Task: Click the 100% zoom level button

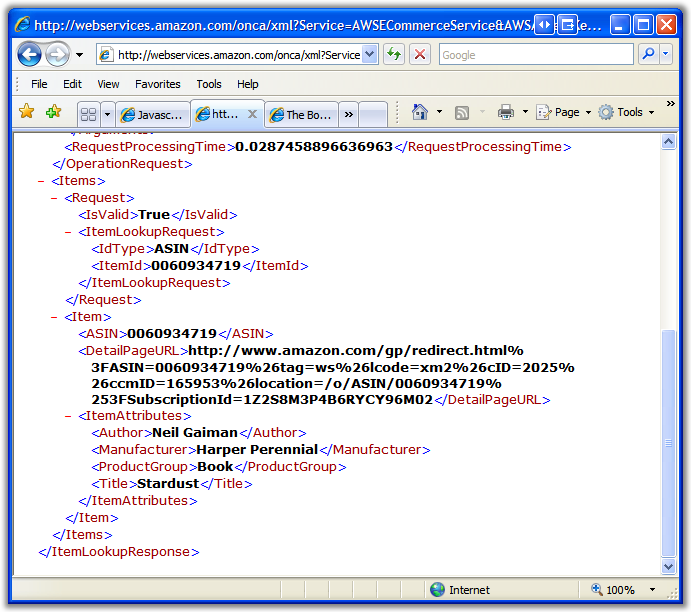Action: click(x=613, y=590)
